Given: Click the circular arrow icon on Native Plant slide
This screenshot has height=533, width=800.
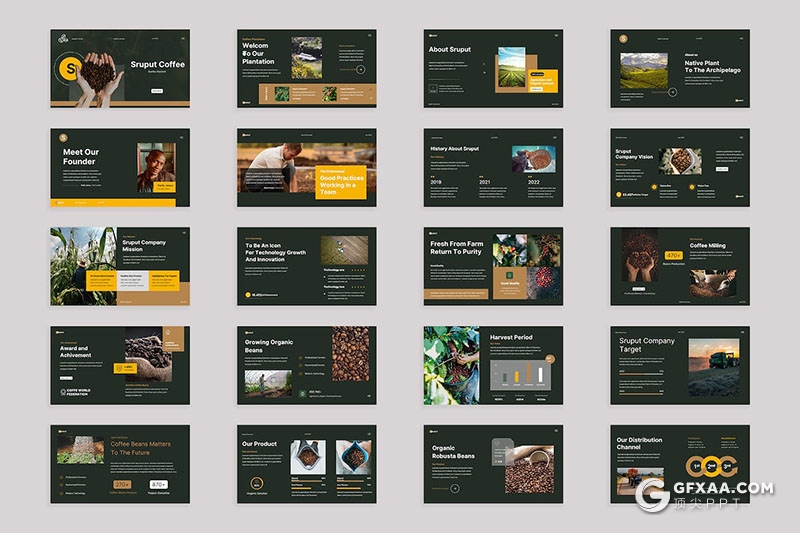Looking at the screenshot, I should point(672,92).
